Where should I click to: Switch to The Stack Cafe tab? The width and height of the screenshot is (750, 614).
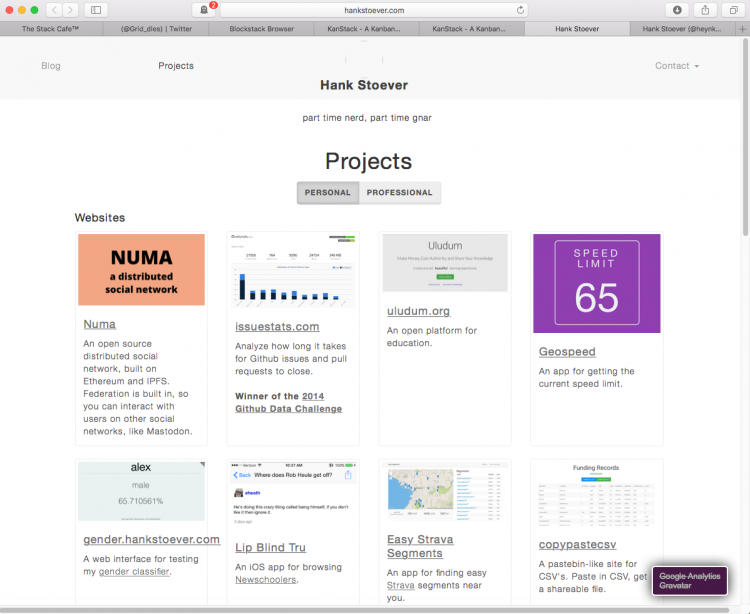click(51, 29)
